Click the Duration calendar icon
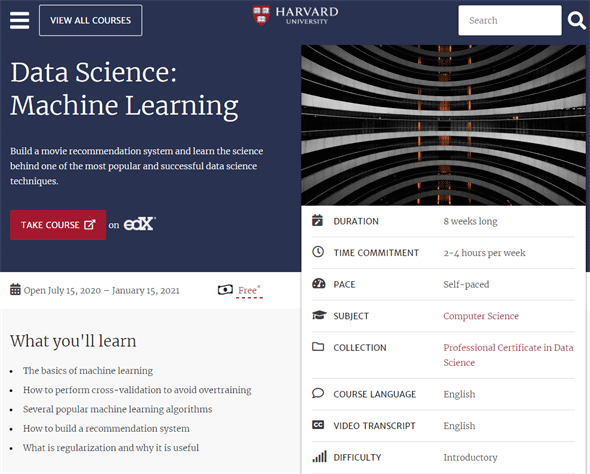590x474 pixels. click(x=318, y=220)
